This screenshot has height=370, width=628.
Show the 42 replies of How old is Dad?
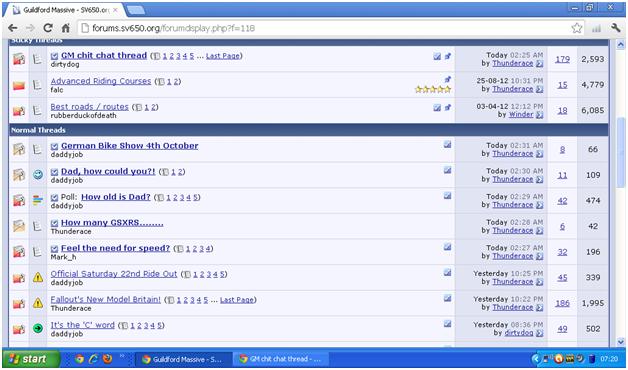click(x=562, y=201)
